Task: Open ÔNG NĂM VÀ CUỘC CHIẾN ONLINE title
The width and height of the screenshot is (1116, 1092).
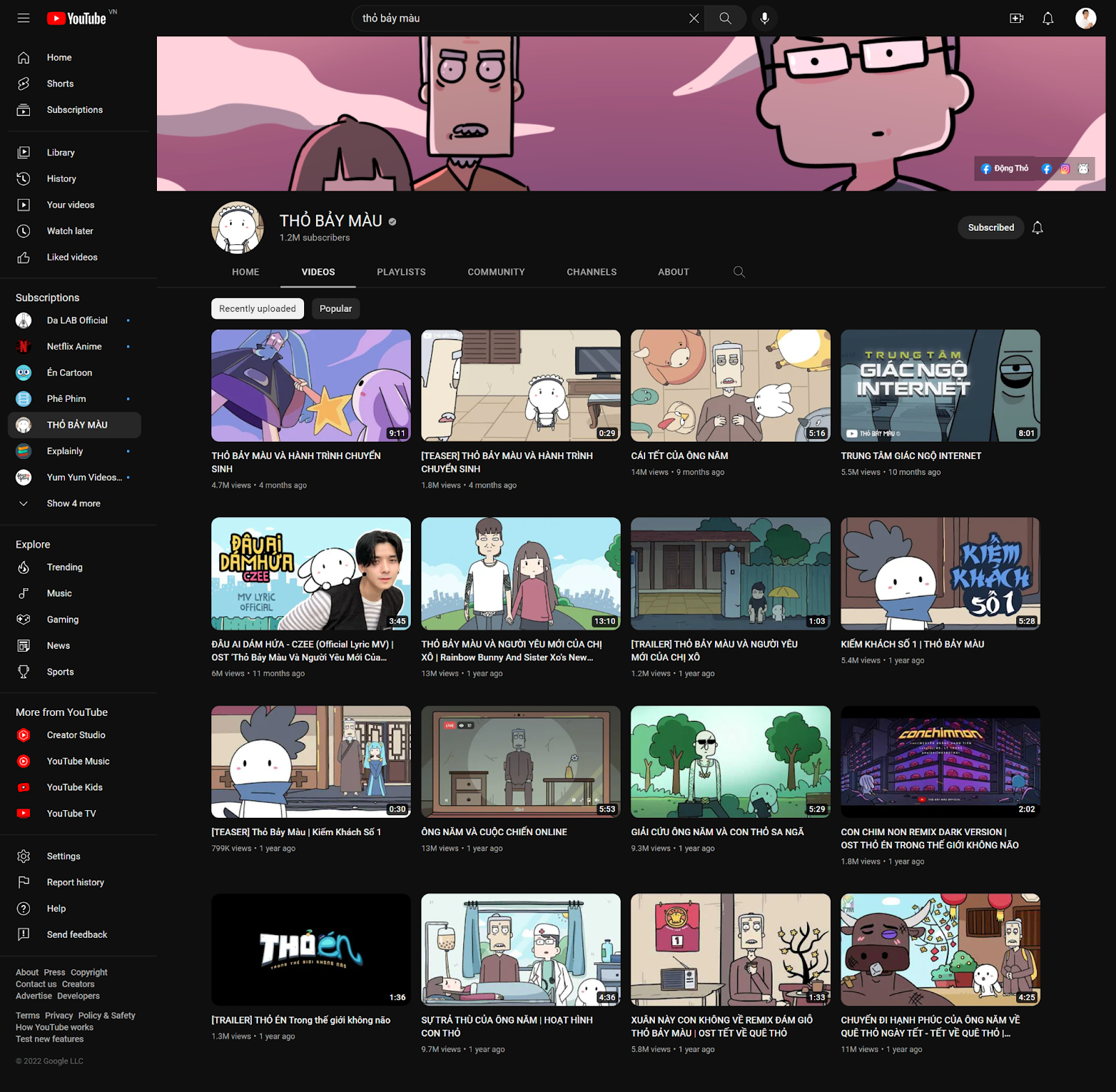Action: [494, 832]
